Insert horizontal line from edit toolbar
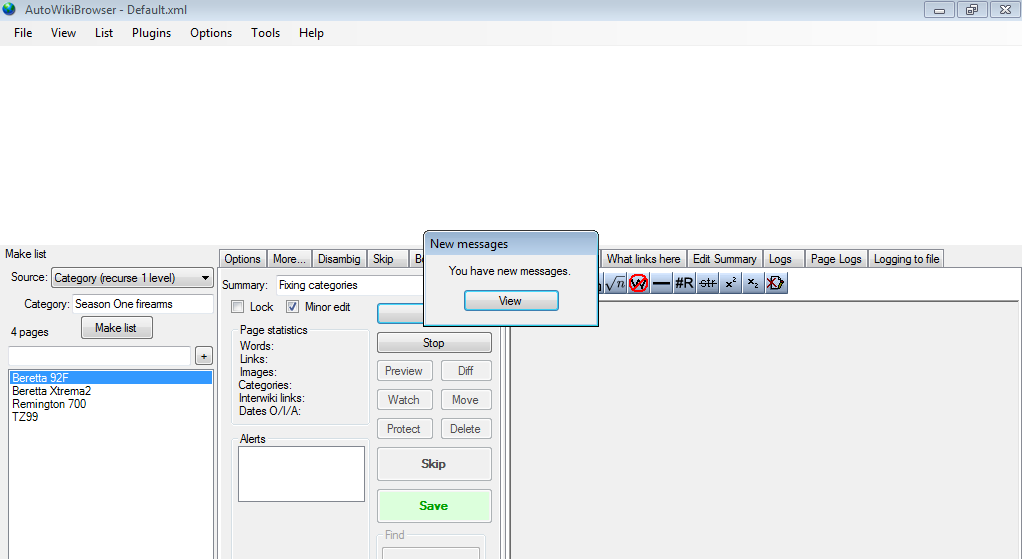1022x559 pixels. 661,283
